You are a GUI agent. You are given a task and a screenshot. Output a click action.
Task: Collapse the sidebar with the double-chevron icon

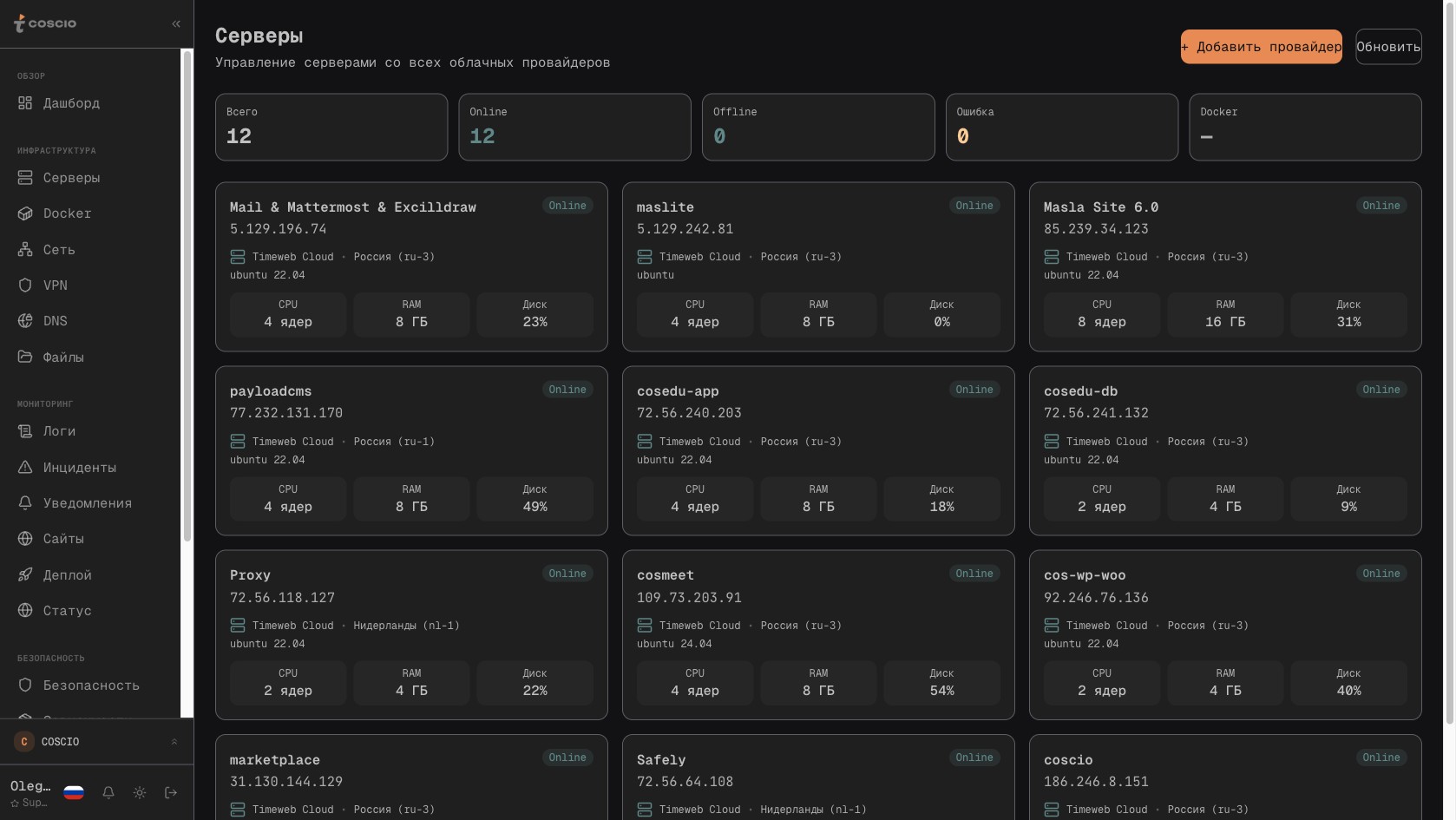pyautogui.click(x=176, y=23)
